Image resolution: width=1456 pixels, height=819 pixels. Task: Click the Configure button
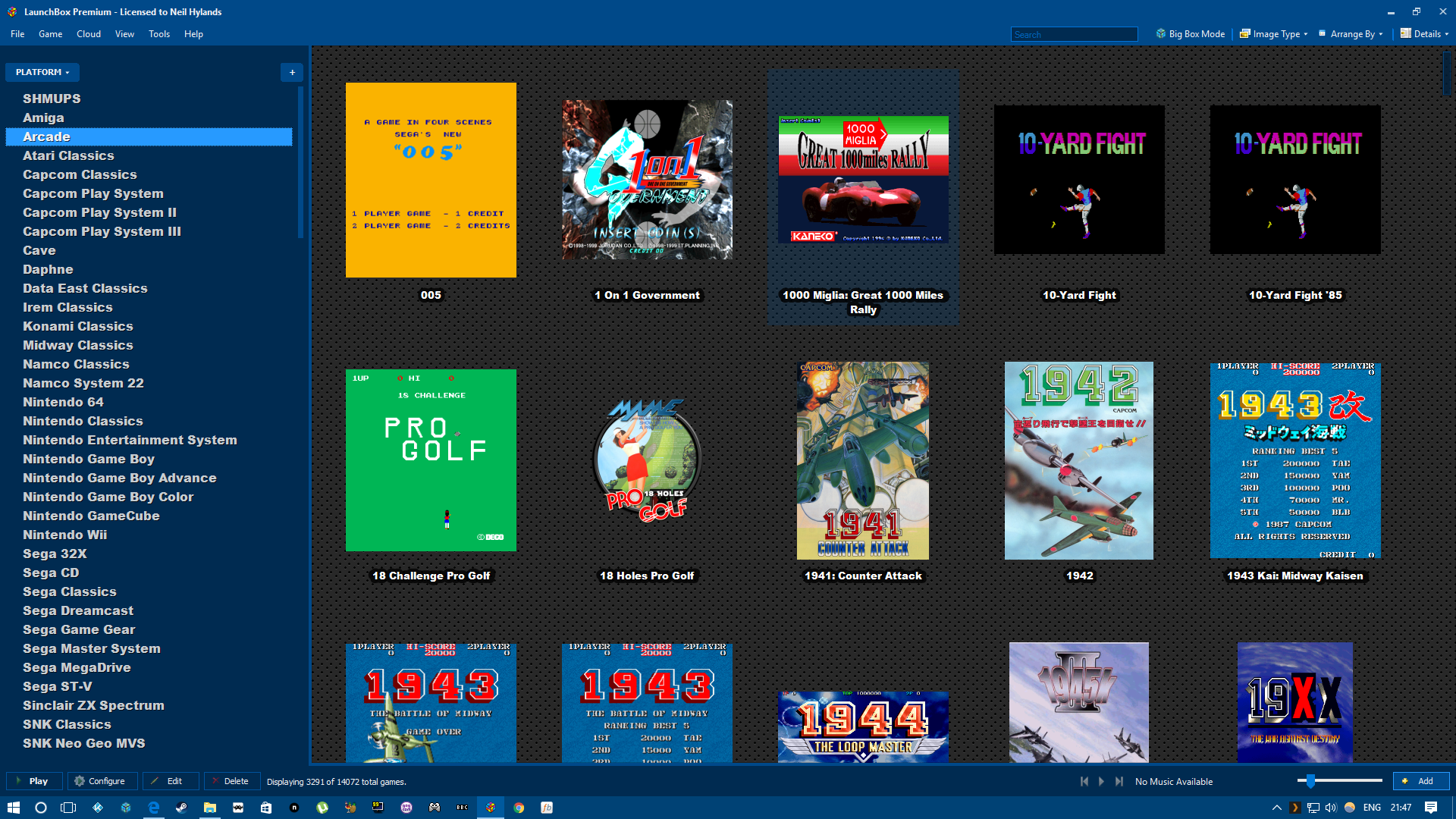102,781
